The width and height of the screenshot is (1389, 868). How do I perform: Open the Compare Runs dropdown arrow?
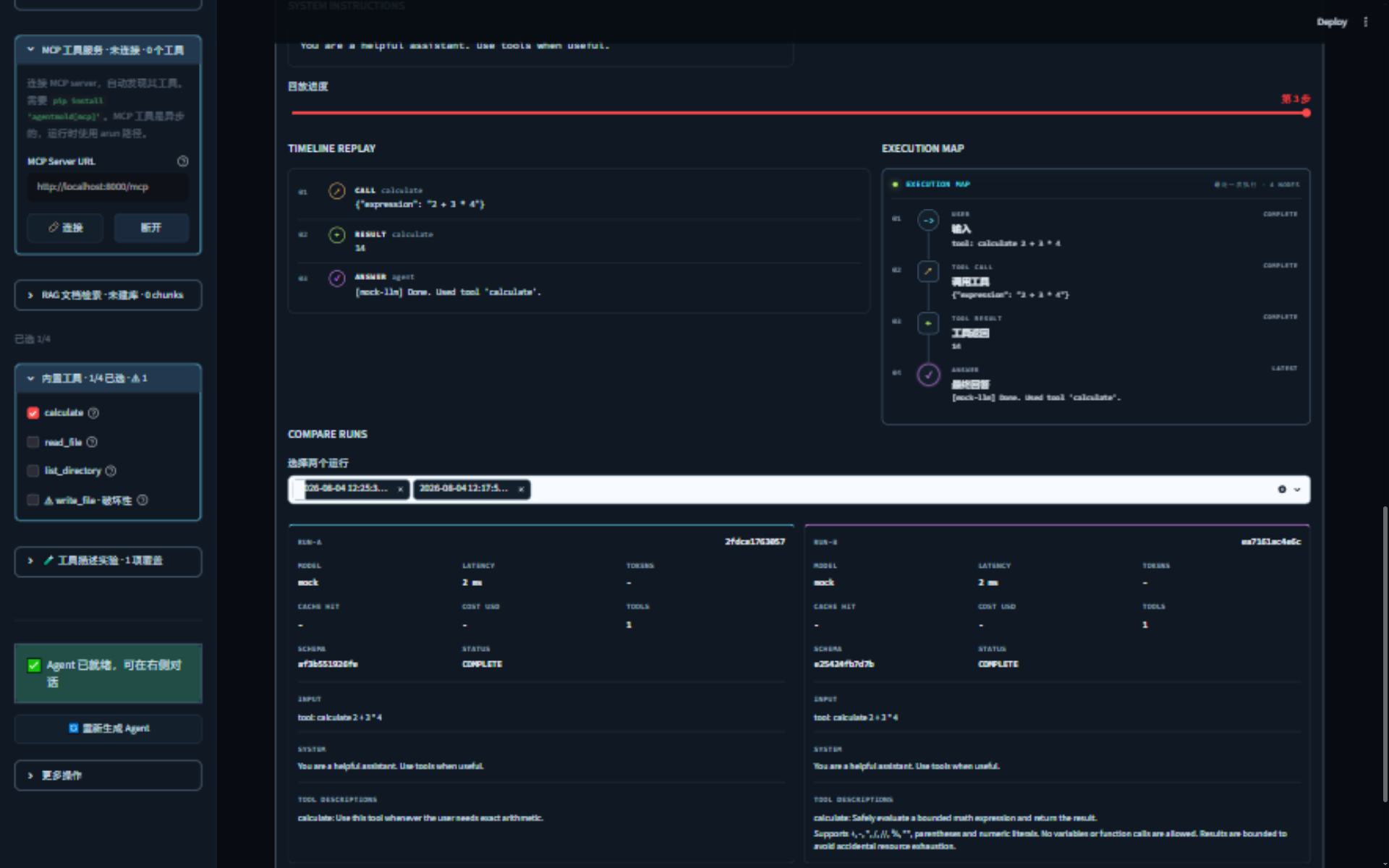coord(1297,490)
